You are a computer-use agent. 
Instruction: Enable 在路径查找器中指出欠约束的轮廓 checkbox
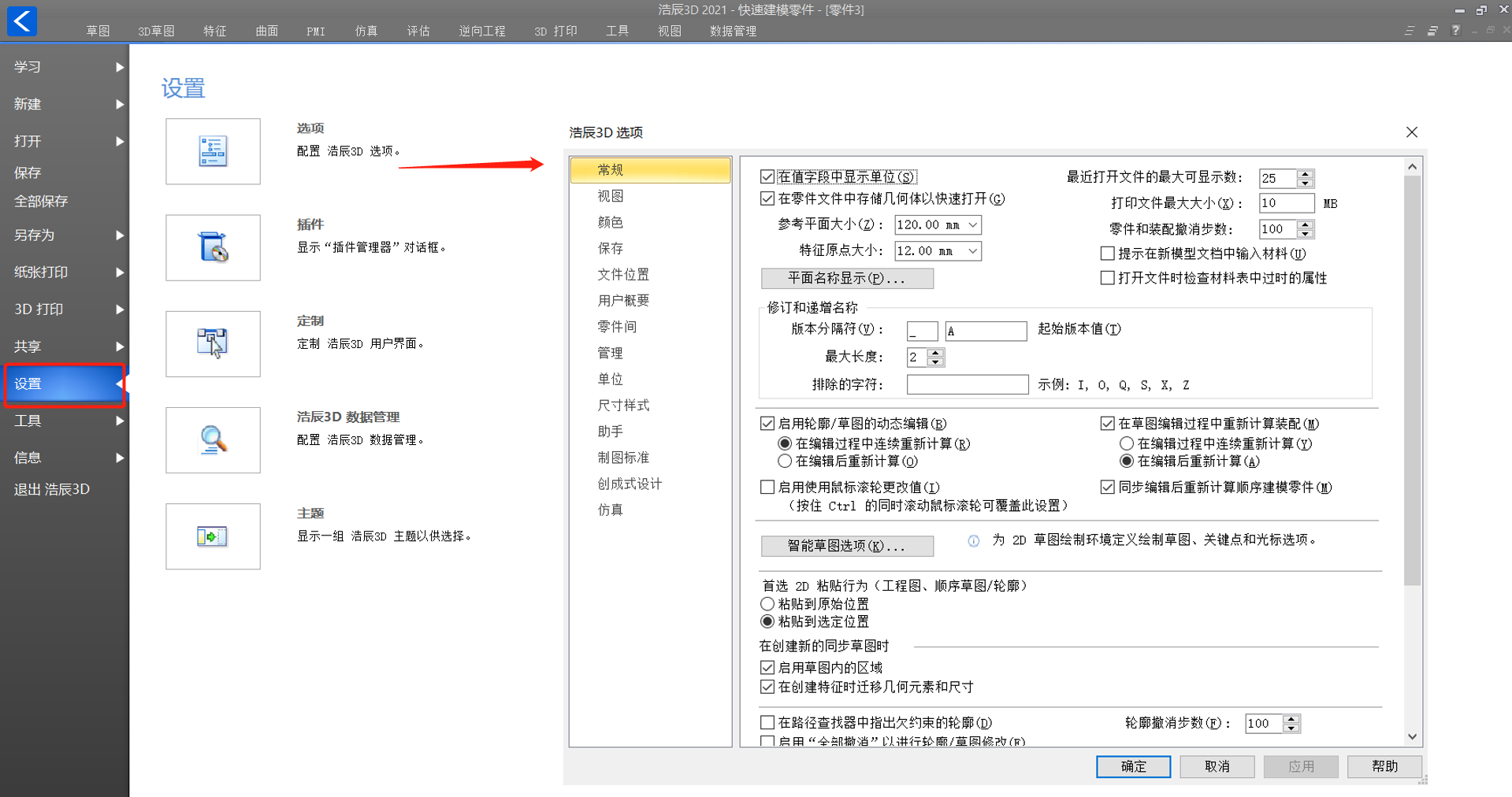(767, 722)
